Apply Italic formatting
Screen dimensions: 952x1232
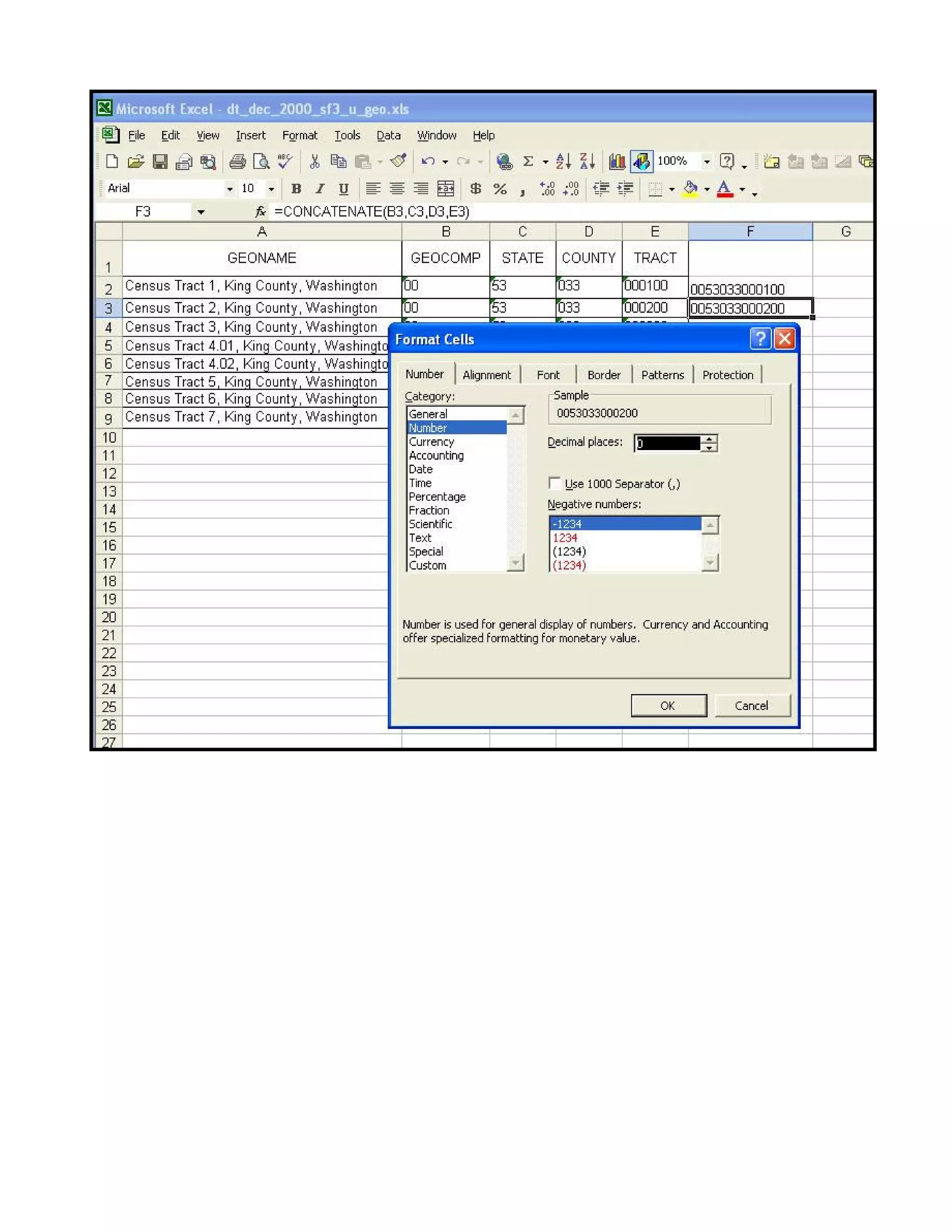coord(320,189)
